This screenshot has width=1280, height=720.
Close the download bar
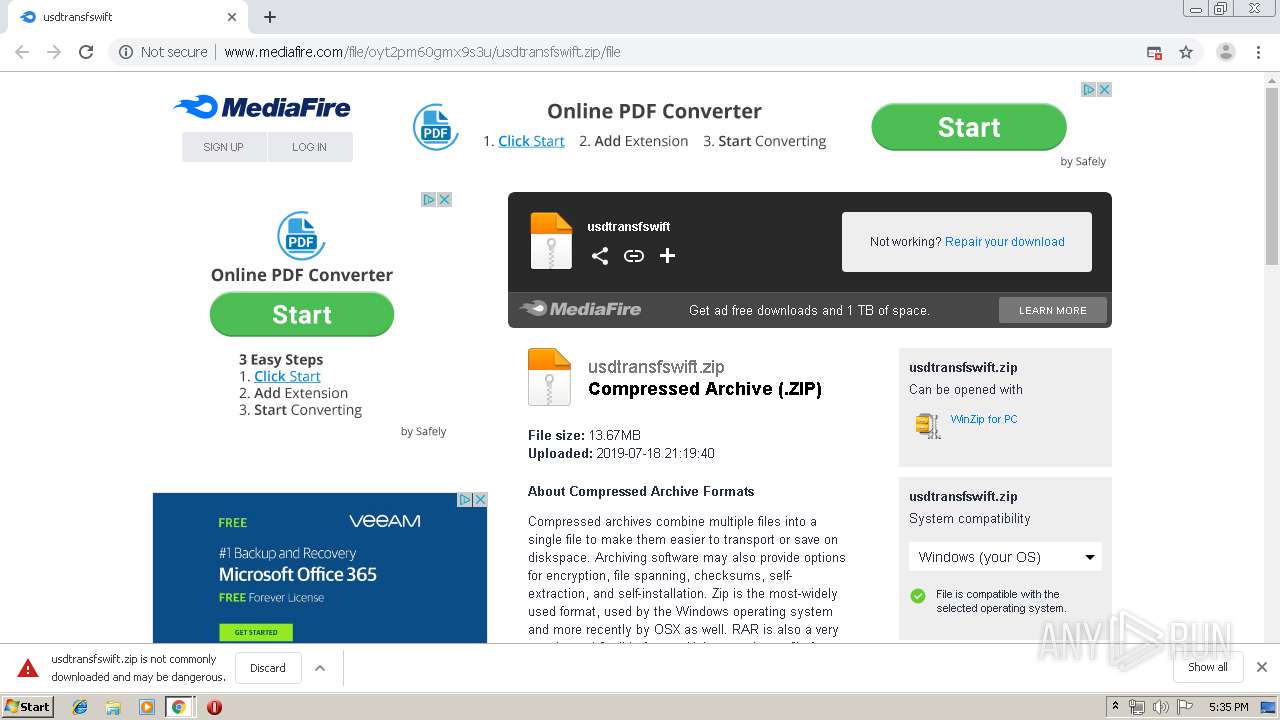[1262, 667]
